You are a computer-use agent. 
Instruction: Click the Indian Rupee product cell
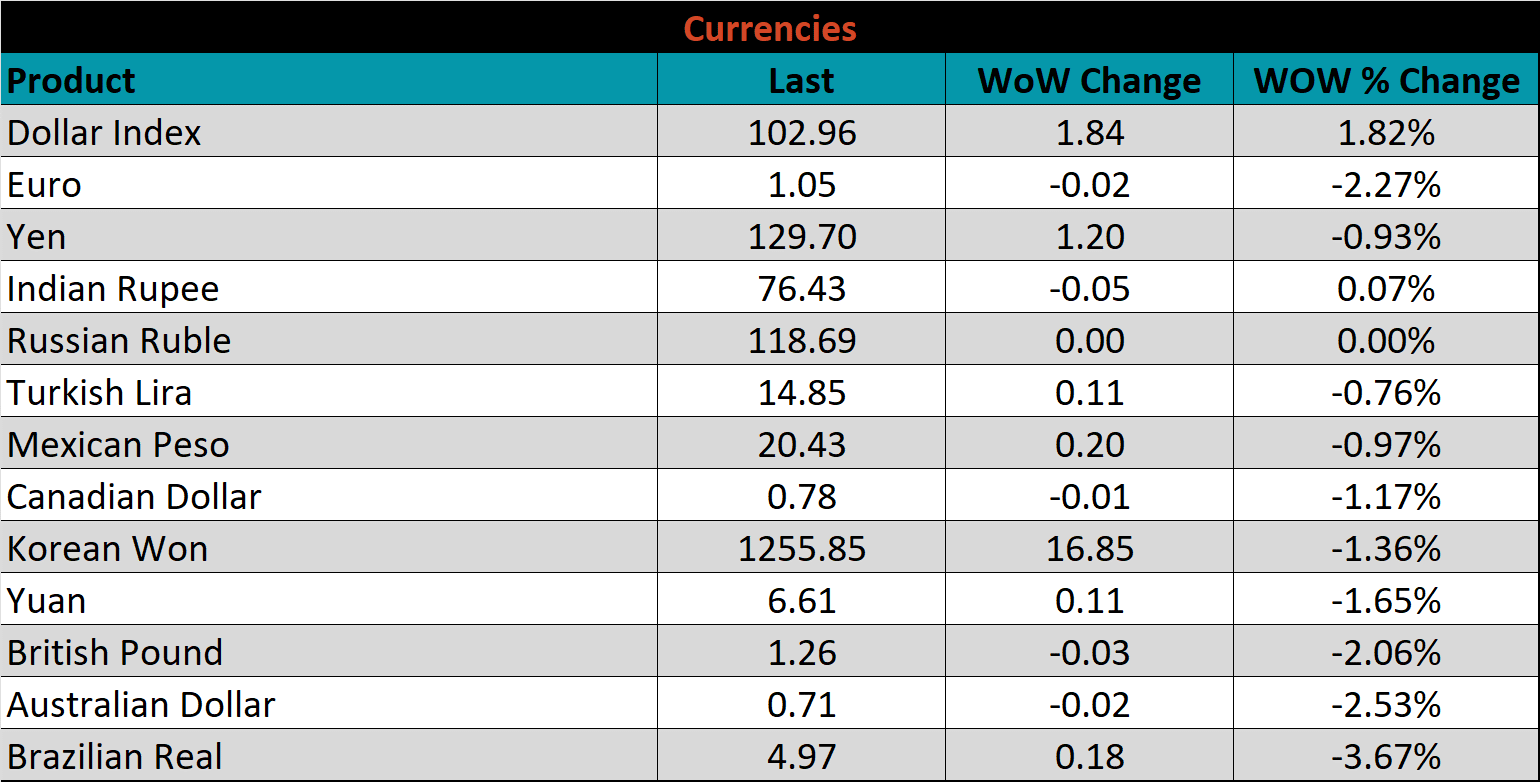click(113, 289)
